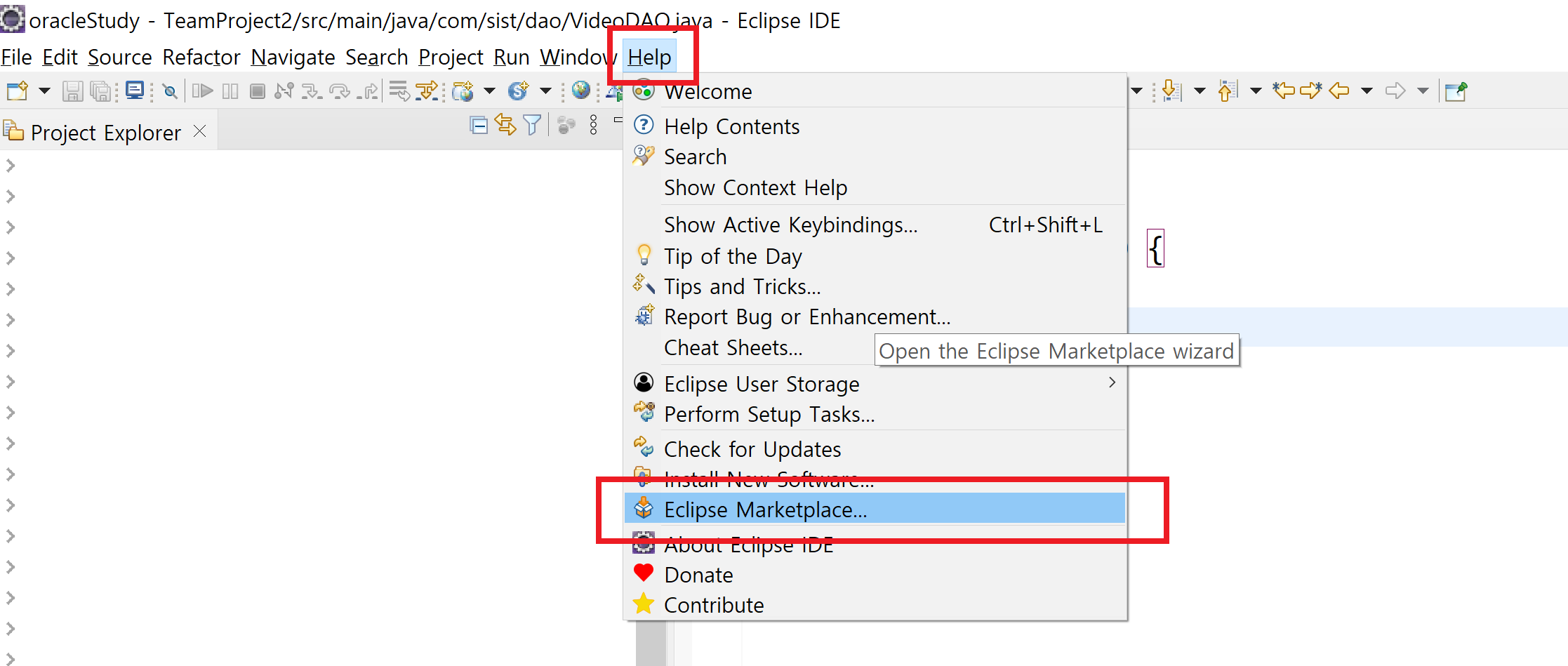The image size is (1568, 666).
Task: Select Report Bug or Enhancement...
Action: [x=875, y=317]
